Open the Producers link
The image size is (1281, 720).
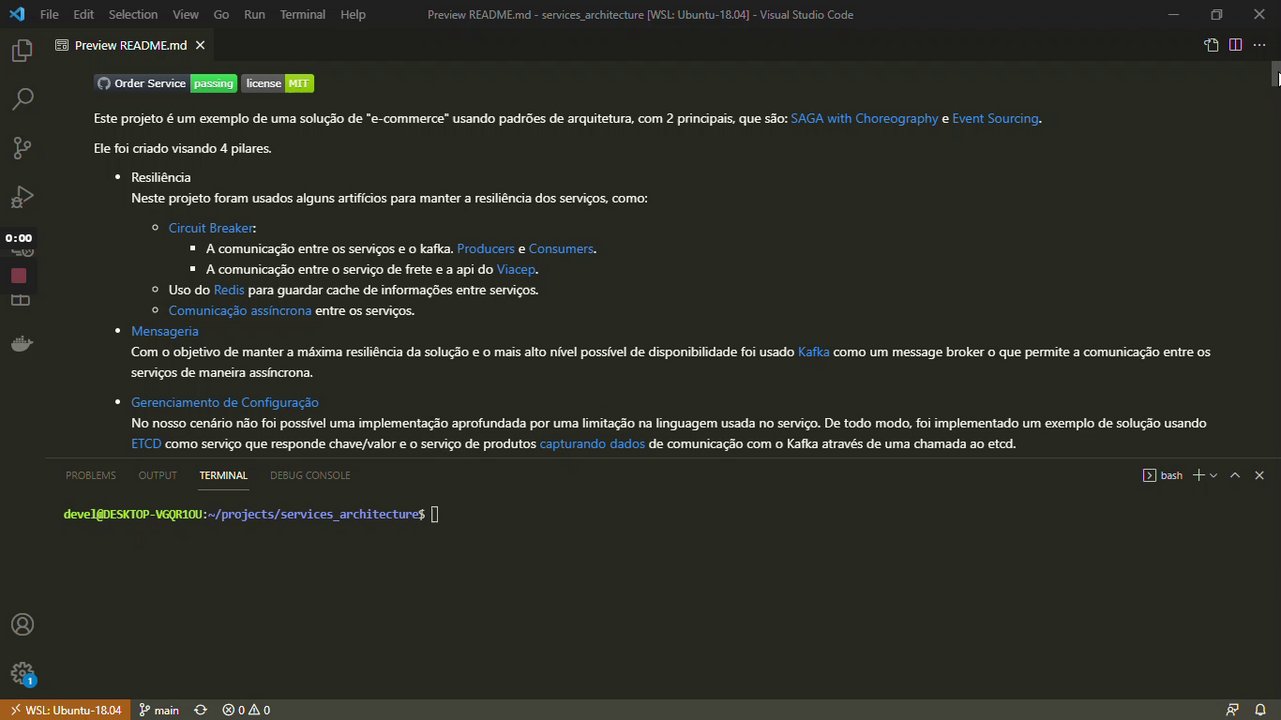pos(486,249)
